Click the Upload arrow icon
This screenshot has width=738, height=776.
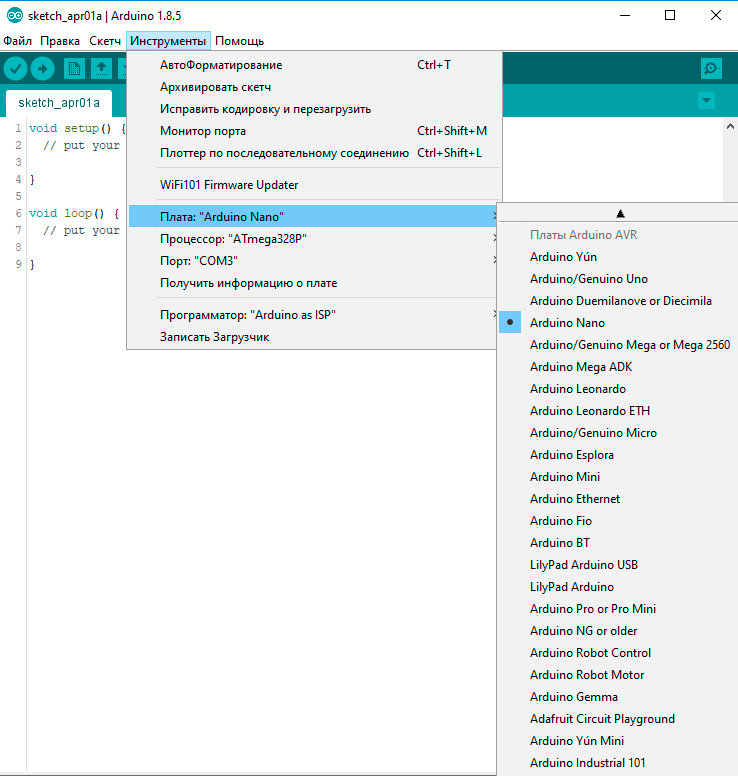coord(43,68)
